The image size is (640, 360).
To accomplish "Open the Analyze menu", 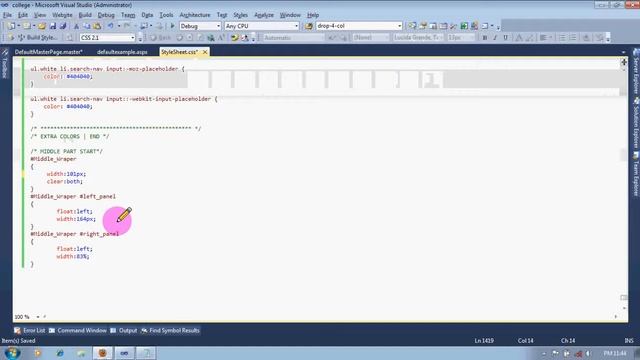I will (264, 15).
